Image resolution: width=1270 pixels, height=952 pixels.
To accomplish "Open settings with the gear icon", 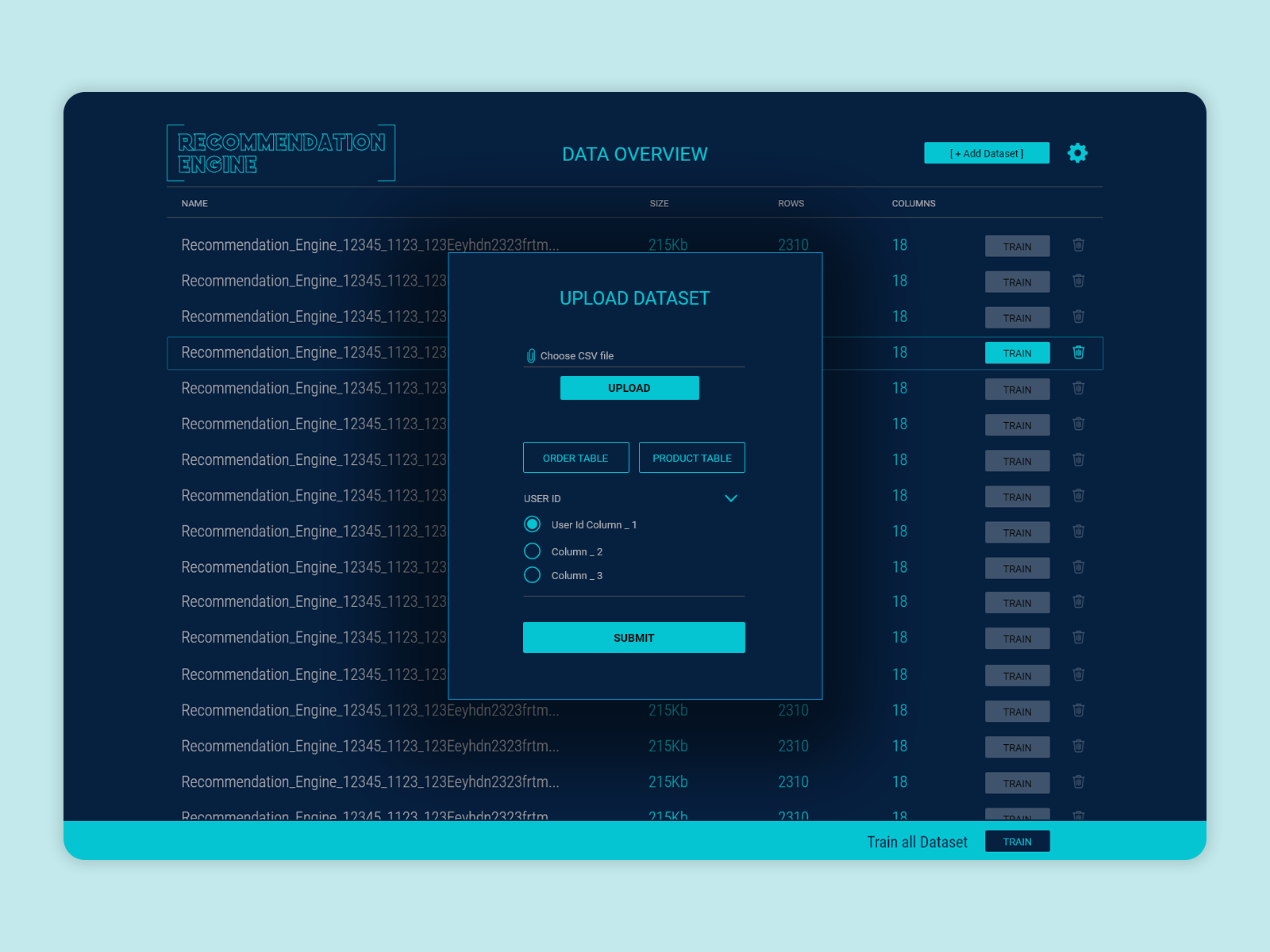I will (1077, 153).
